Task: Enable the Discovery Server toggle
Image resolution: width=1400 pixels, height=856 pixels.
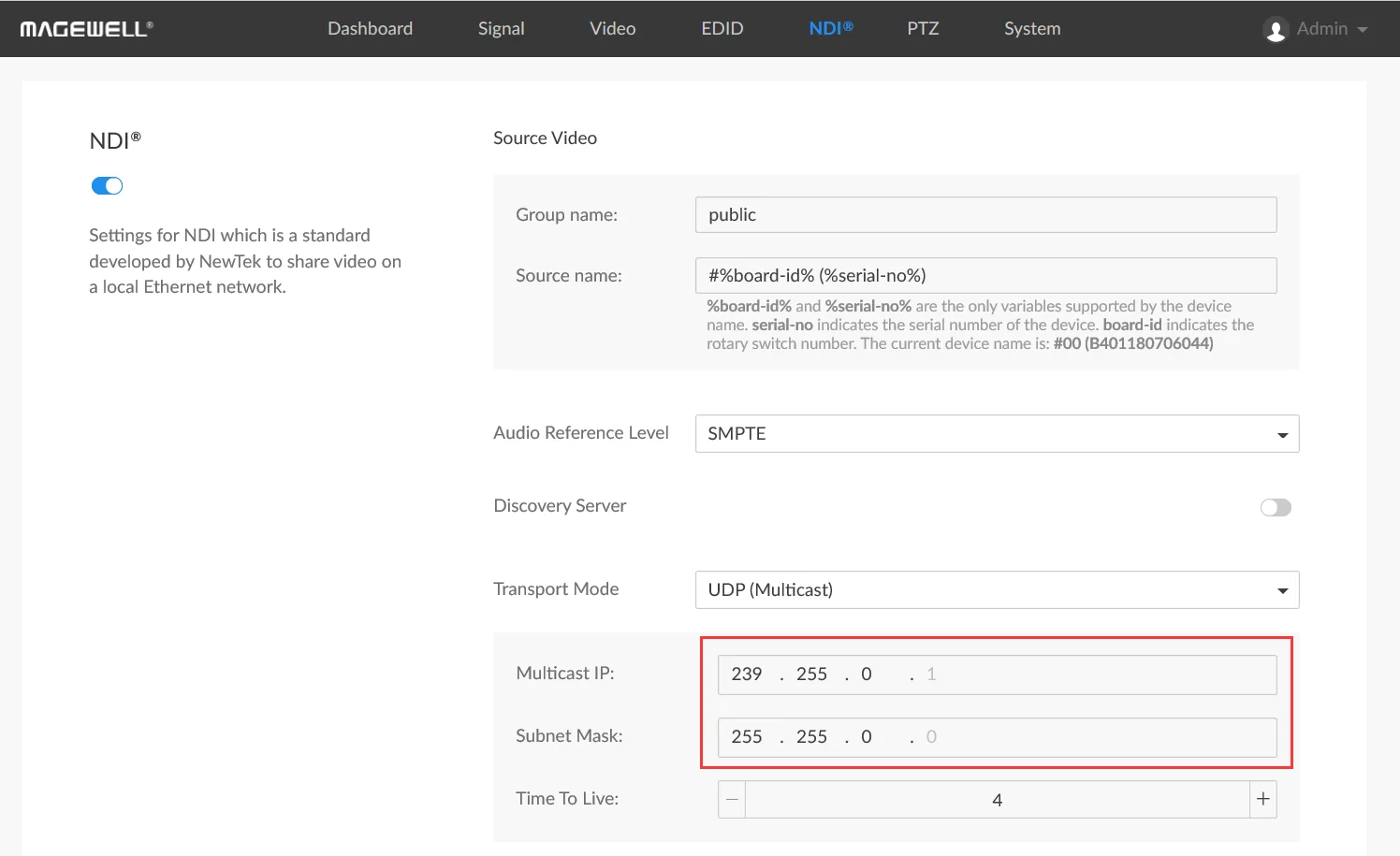Action: [1276, 507]
